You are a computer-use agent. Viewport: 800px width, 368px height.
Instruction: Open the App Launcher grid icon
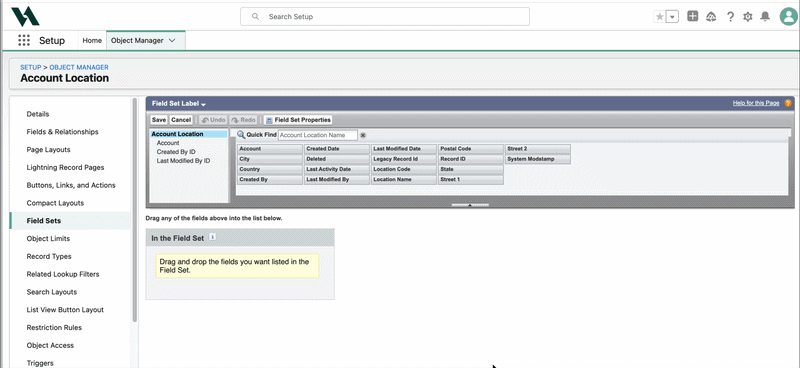(24, 40)
